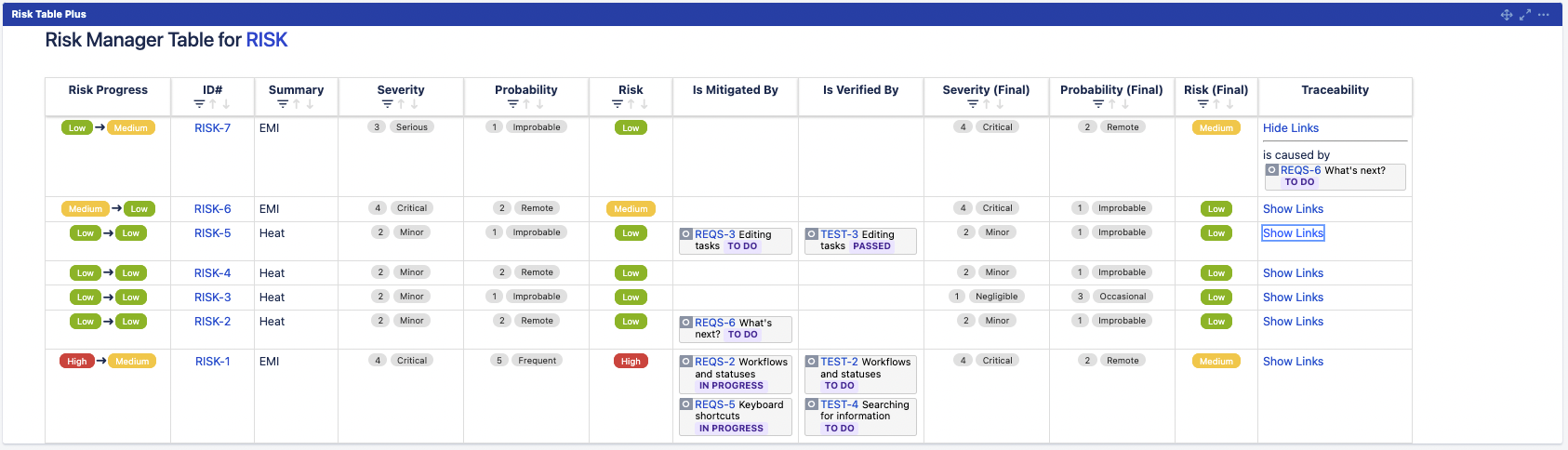
Task: Sort the Severity (Final) column ascending
Action: (987, 104)
